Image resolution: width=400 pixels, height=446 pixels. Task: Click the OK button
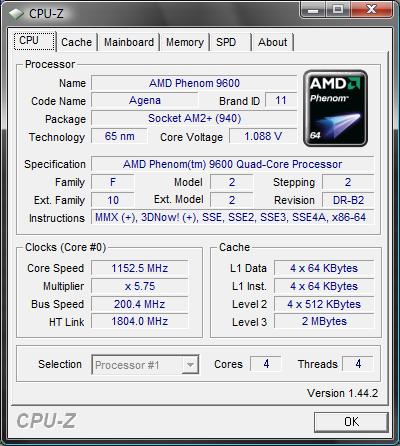click(x=351, y=422)
